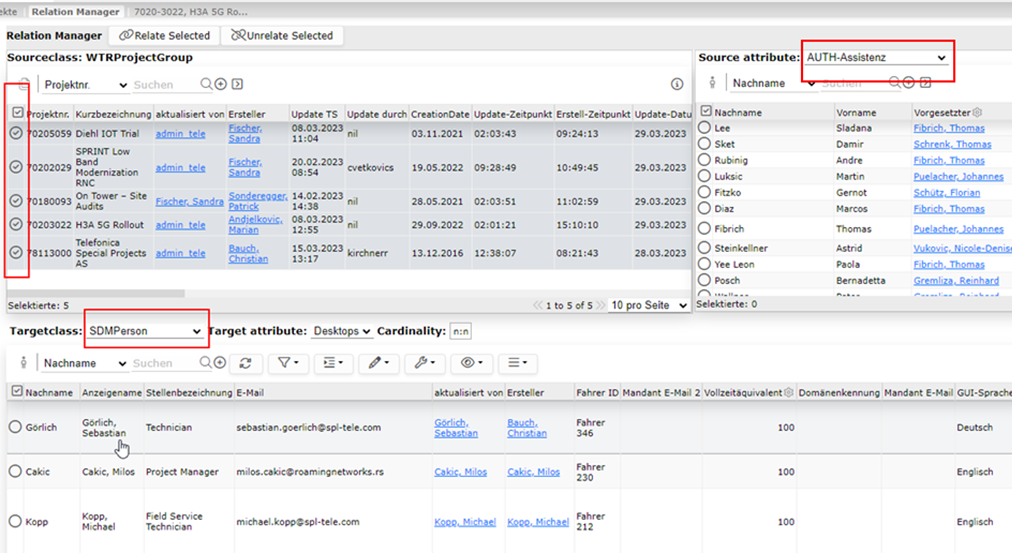Select the radio button for Steinkellner

tap(704, 248)
